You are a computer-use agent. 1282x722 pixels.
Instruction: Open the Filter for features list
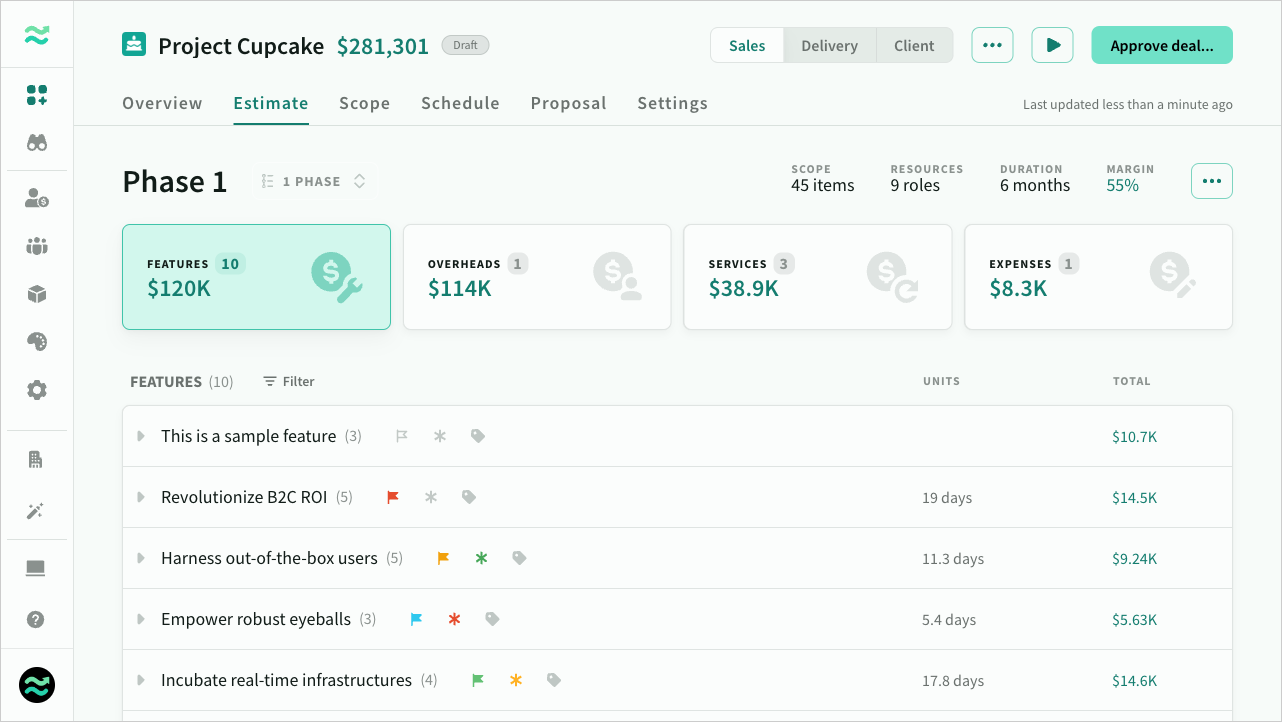pos(289,381)
